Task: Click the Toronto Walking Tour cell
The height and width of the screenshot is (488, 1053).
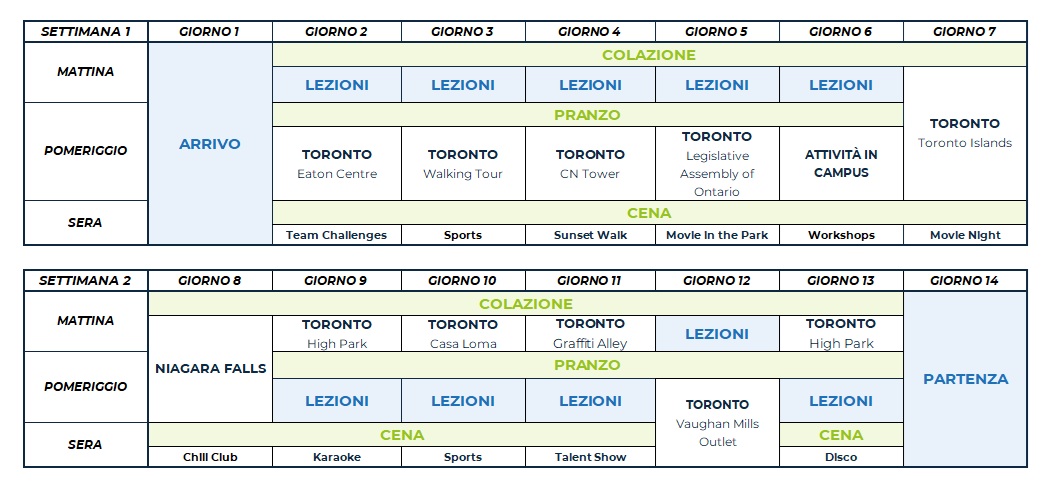Action: point(463,164)
